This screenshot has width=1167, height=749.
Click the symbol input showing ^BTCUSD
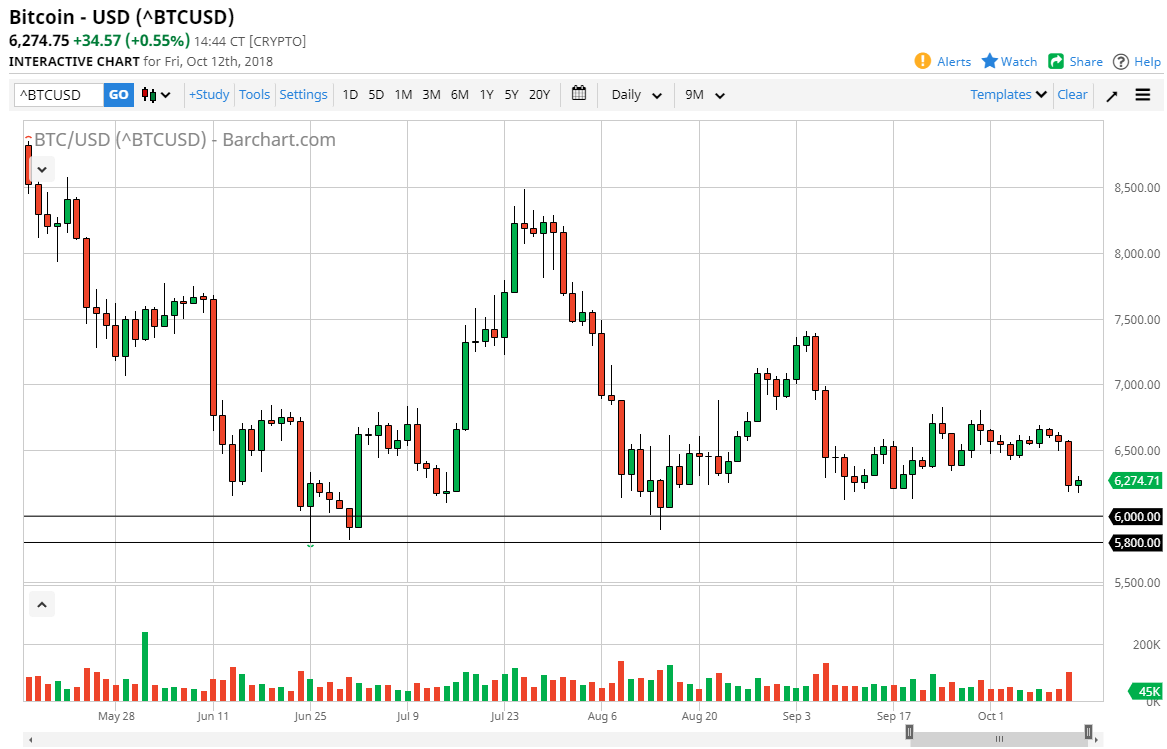(55, 94)
